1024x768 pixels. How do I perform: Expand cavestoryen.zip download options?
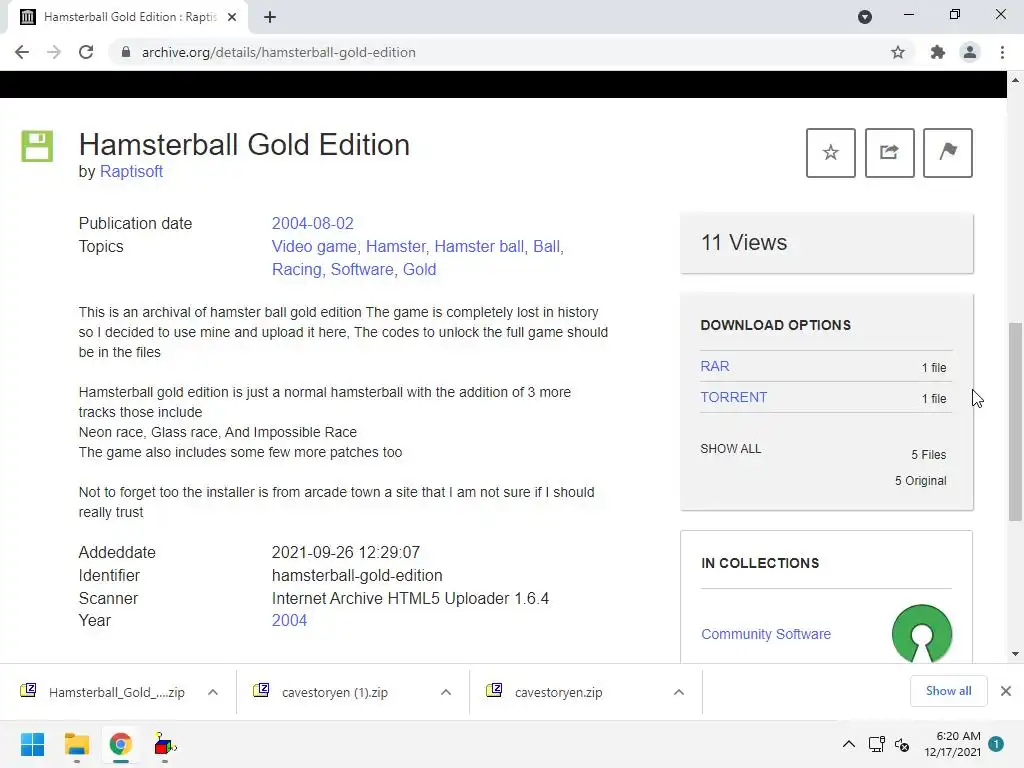[x=679, y=692]
